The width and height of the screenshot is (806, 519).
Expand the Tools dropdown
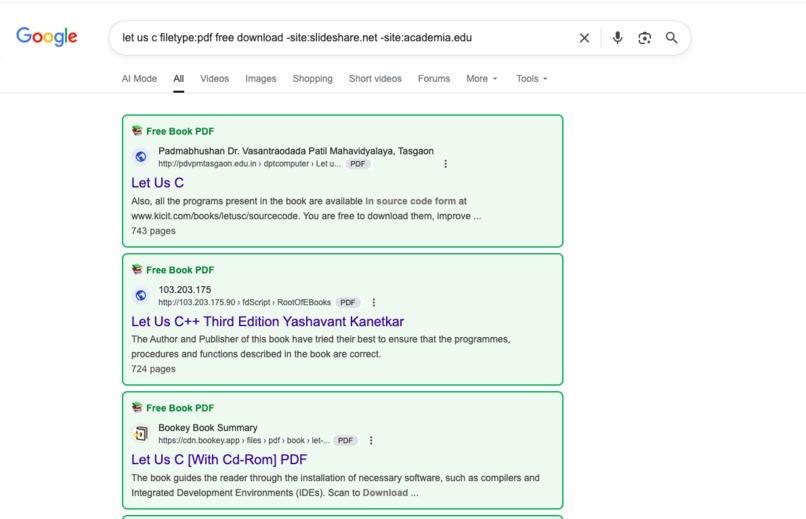[532, 79]
